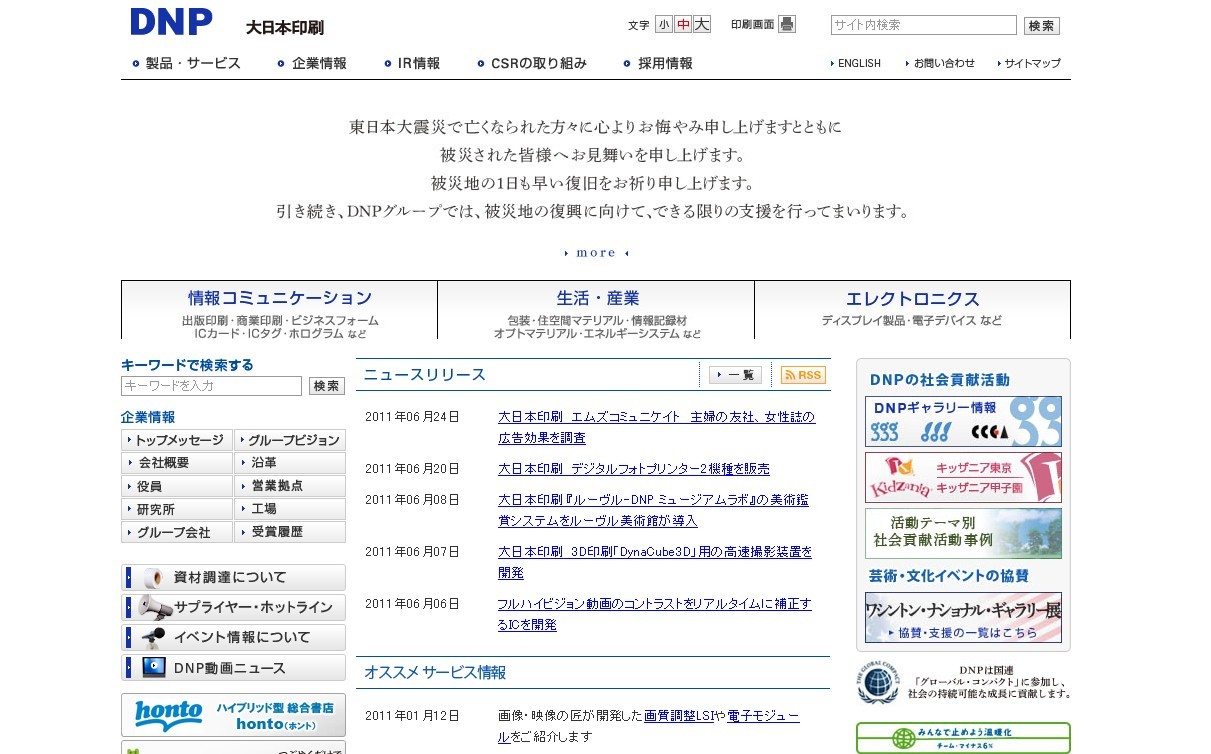Switch to the ENGLISH site link
Viewport: 1211px width, 754px height.
(x=858, y=64)
